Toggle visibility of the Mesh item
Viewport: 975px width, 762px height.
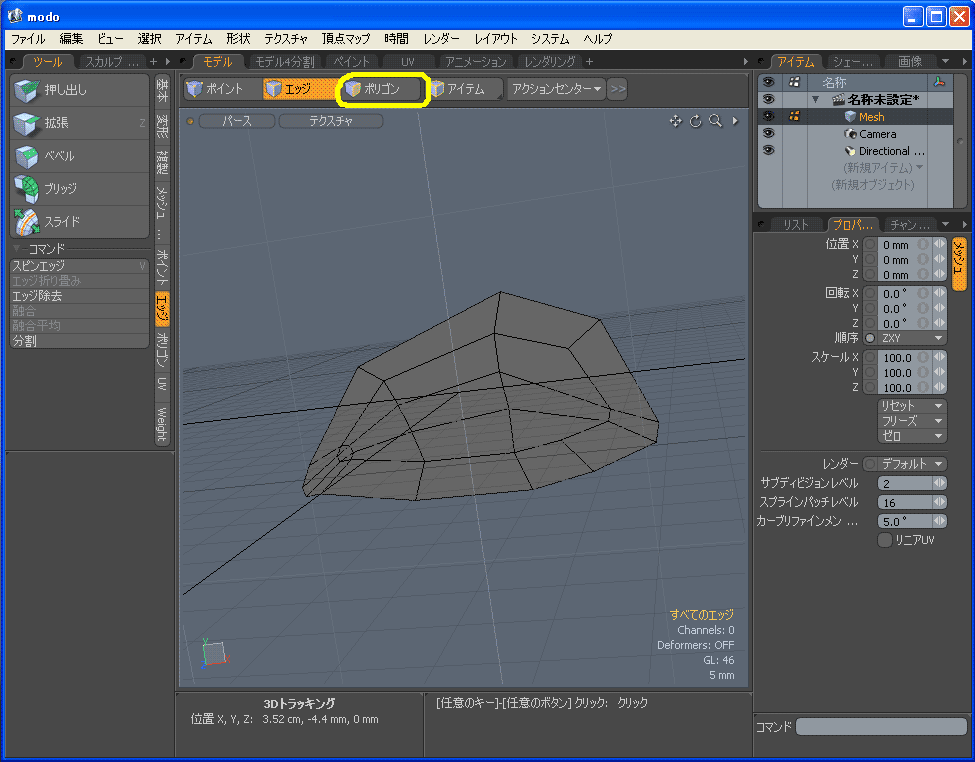[x=769, y=116]
